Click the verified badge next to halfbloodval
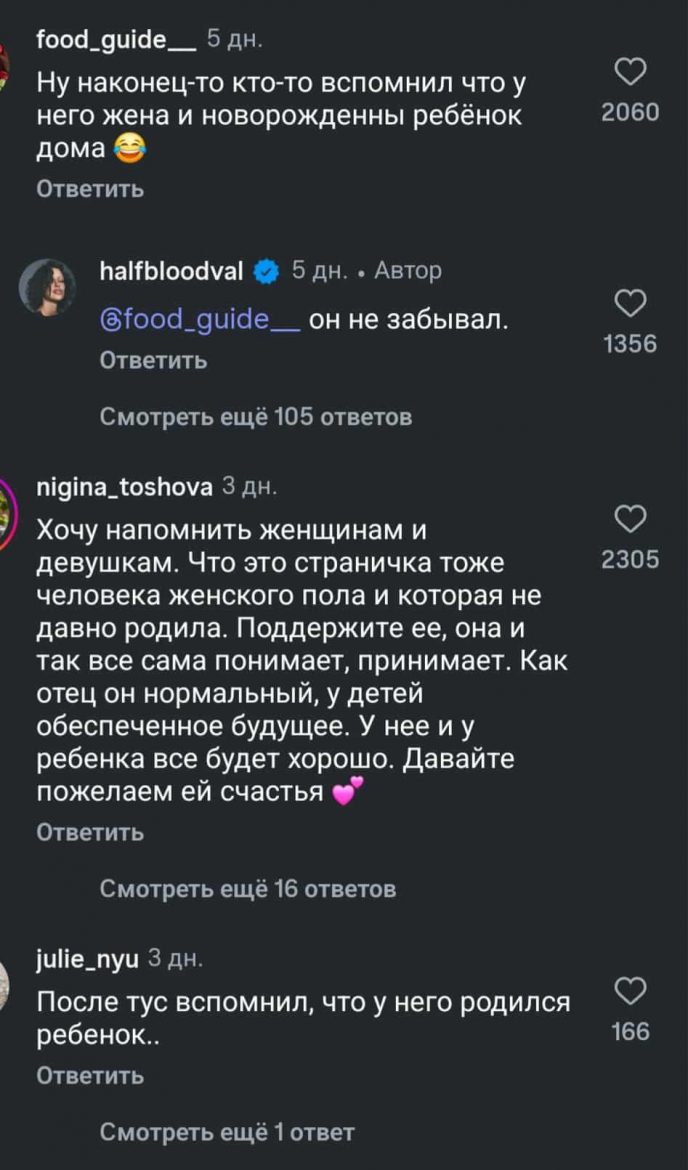 [266, 271]
